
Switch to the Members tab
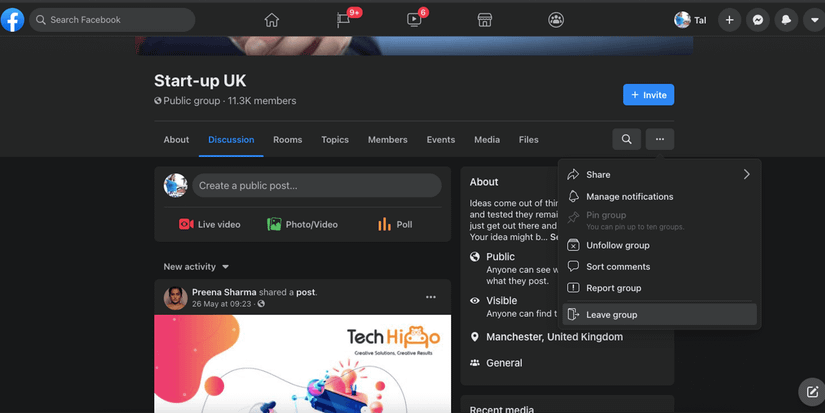click(387, 139)
